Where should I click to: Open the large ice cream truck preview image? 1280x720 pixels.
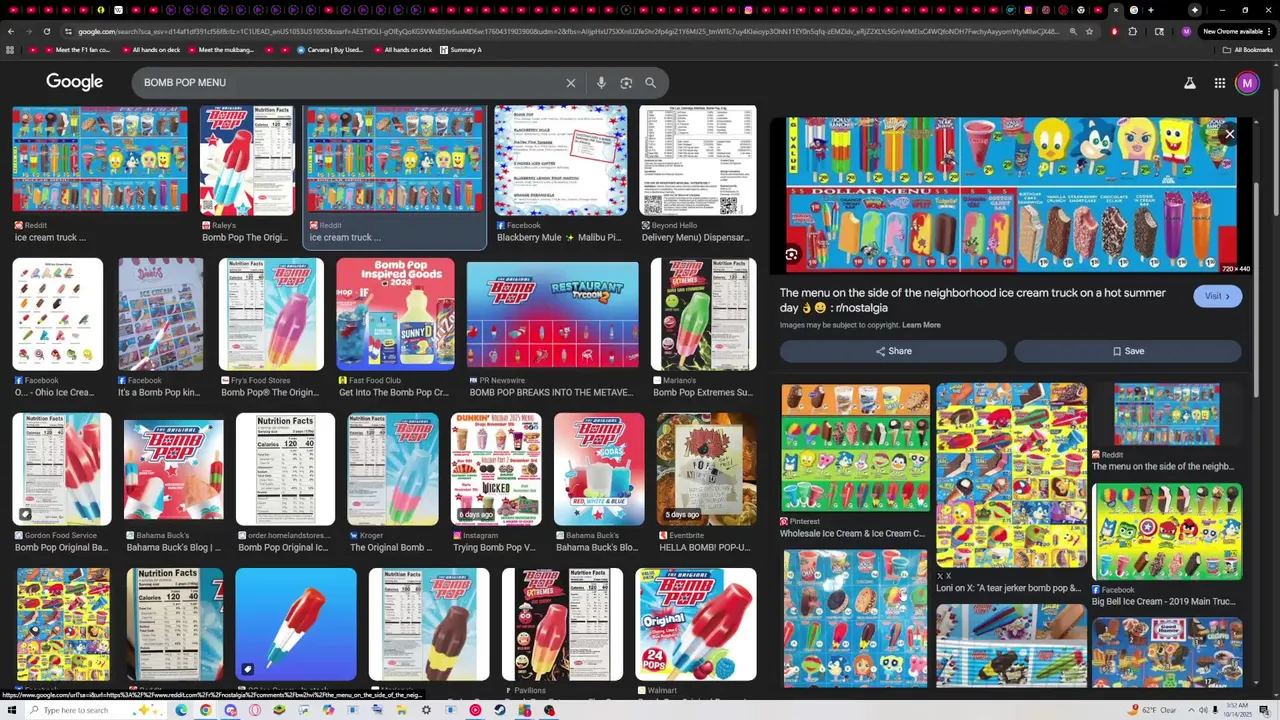(x=1012, y=196)
